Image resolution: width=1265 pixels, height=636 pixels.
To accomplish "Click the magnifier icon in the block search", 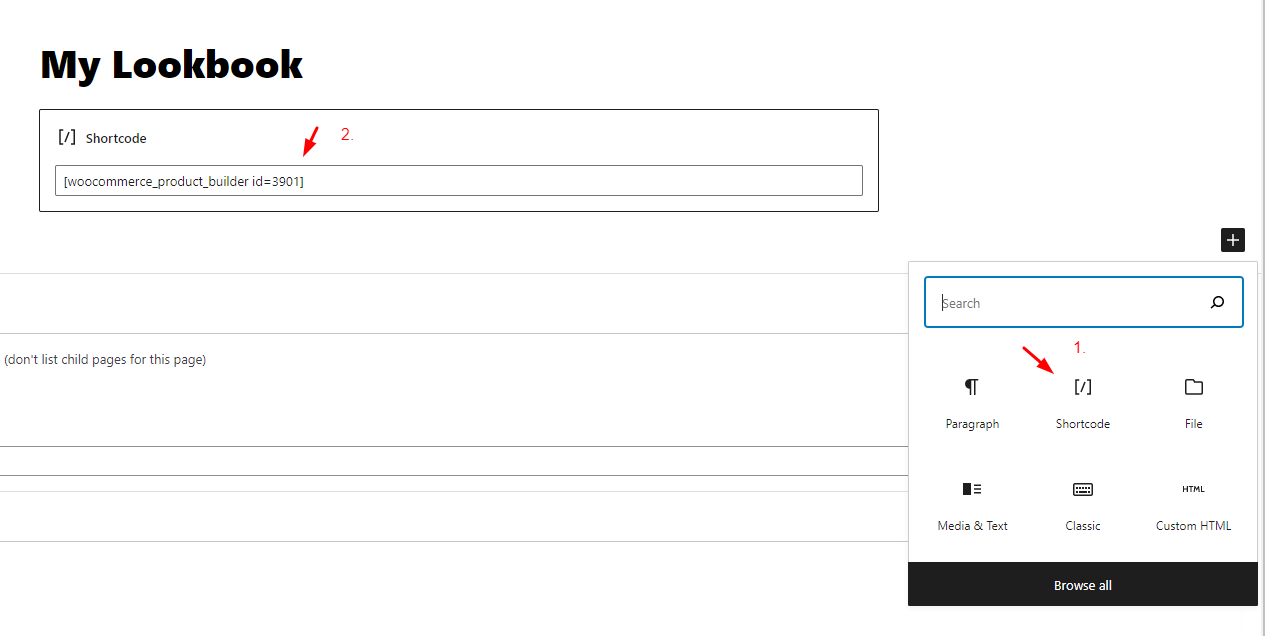I will coord(1217,303).
